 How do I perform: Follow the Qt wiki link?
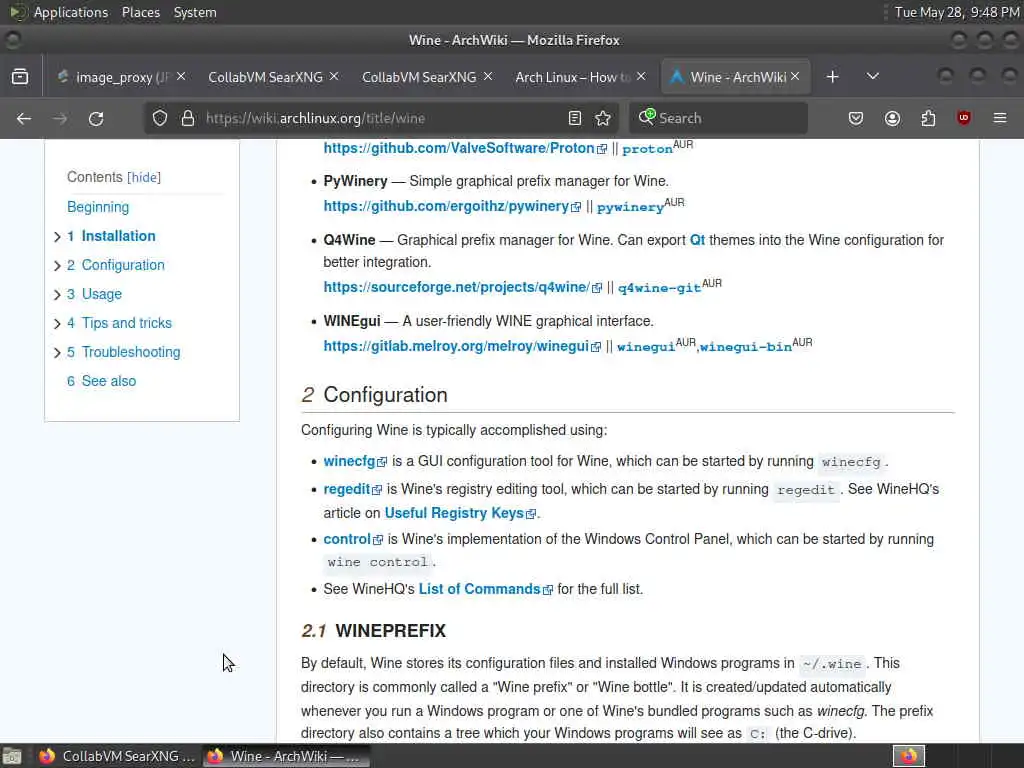[x=697, y=240]
